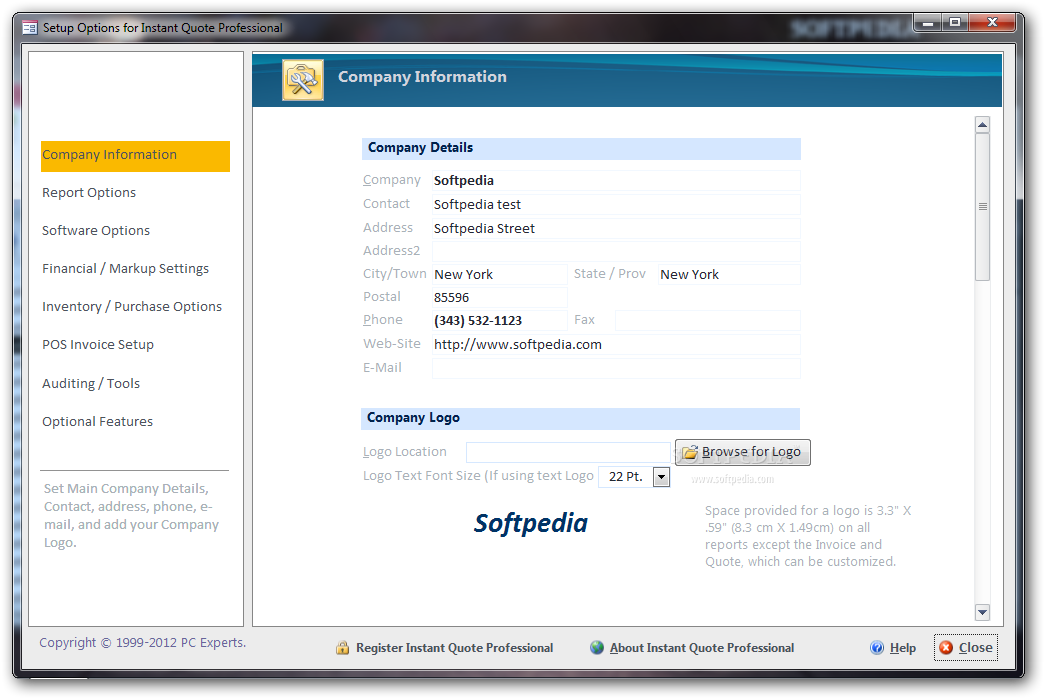Click the Softpedia logo text preview
1045x699 pixels.
530,524
